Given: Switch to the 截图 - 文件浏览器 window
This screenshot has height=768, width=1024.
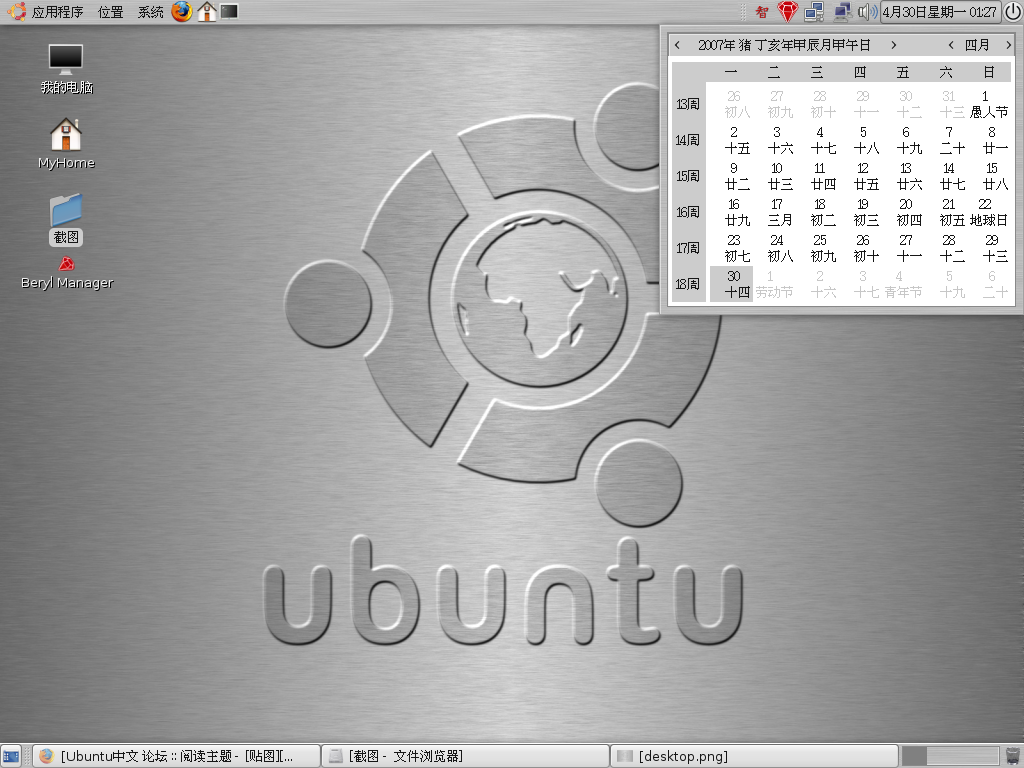Looking at the screenshot, I should coord(466,756).
